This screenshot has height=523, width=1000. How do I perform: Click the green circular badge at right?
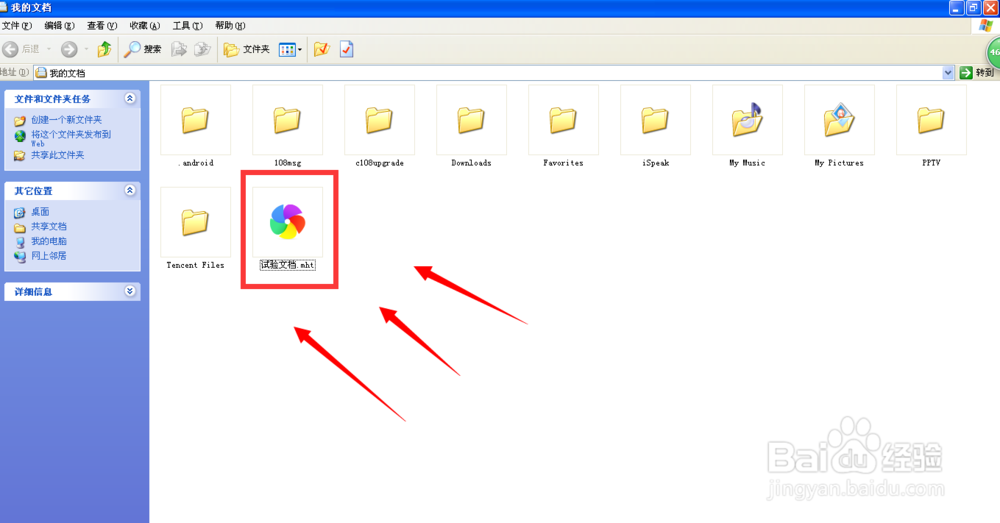(993, 52)
